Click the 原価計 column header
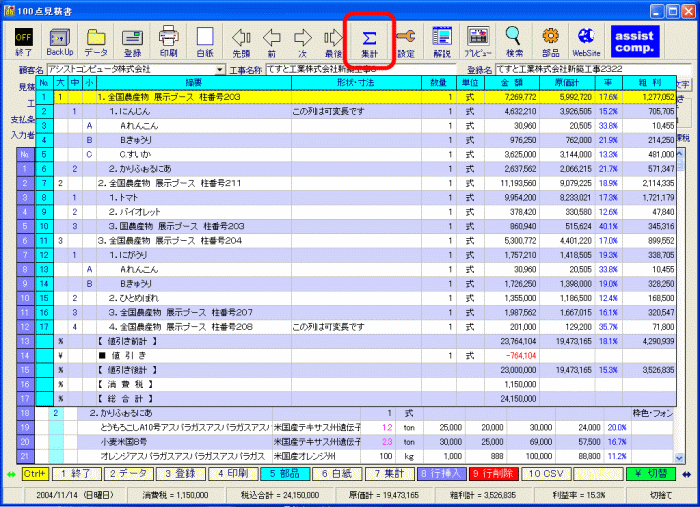Screen dimensions: 700x507 [x=567, y=83]
